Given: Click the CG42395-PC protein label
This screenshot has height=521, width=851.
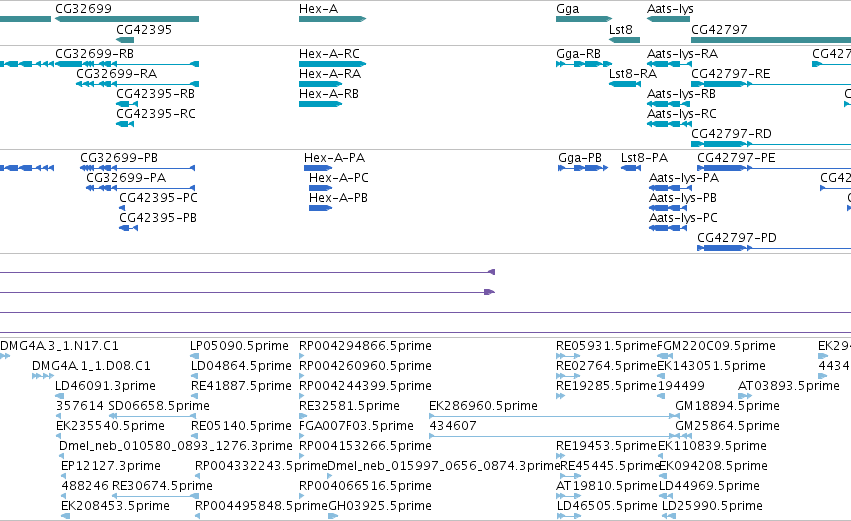Looking at the screenshot, I should 158,198.
